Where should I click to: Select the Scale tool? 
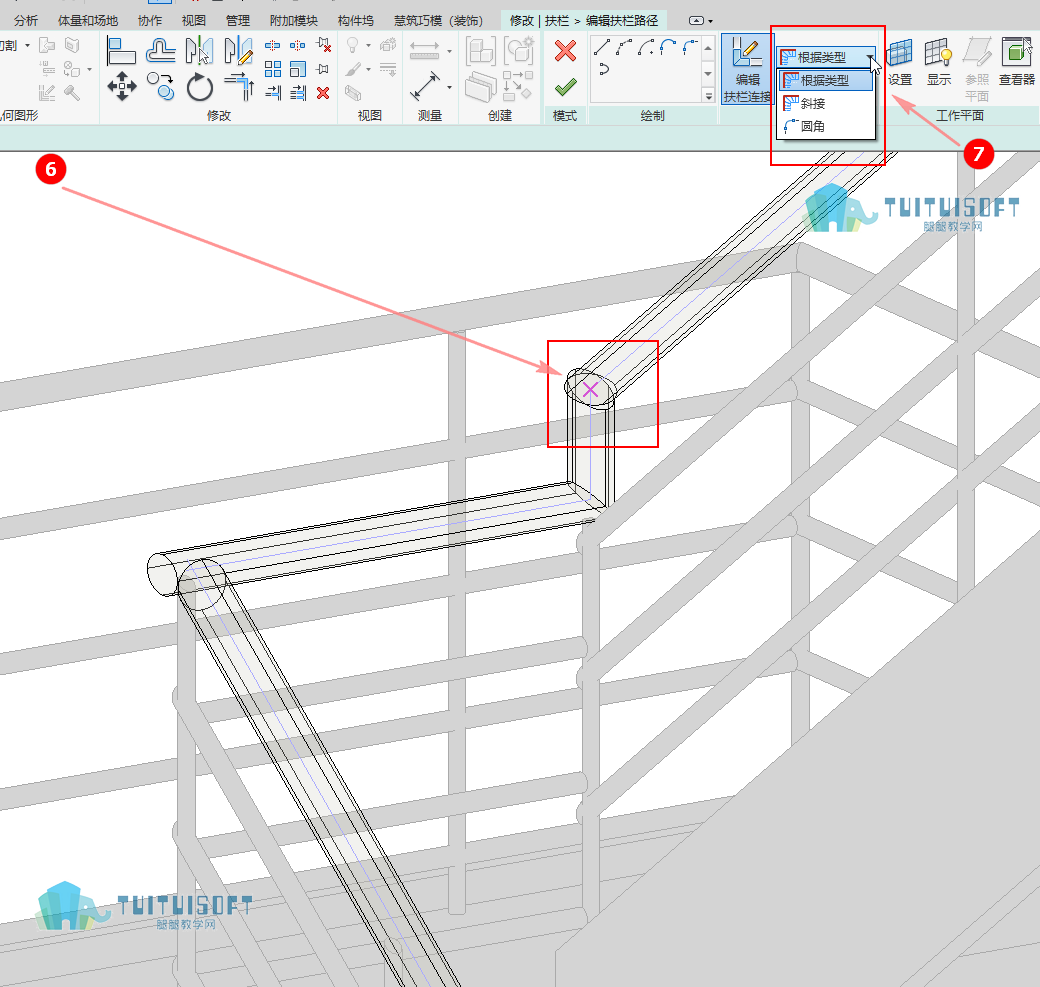[298, 69]
